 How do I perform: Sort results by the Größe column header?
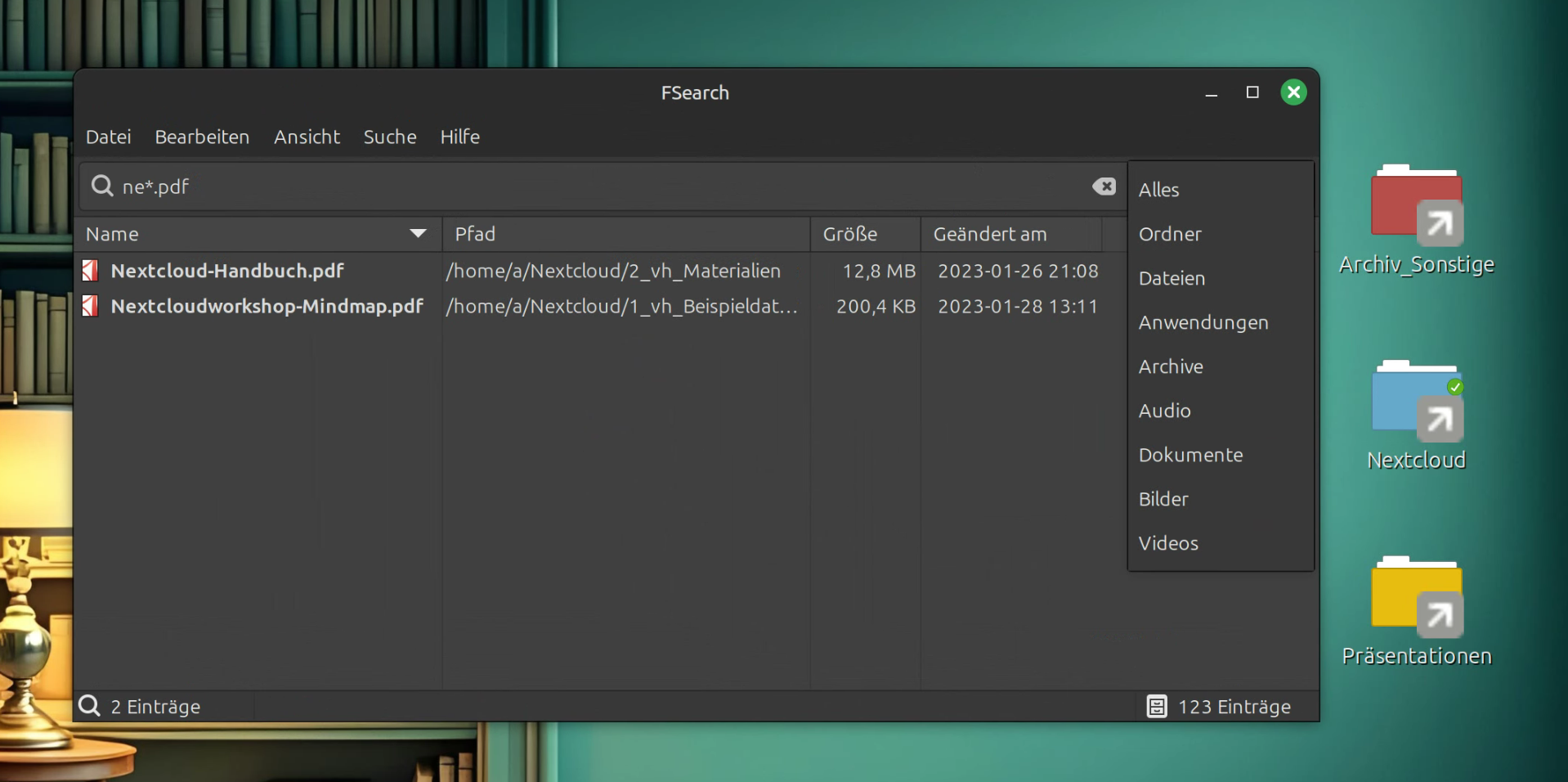point(866,234)
